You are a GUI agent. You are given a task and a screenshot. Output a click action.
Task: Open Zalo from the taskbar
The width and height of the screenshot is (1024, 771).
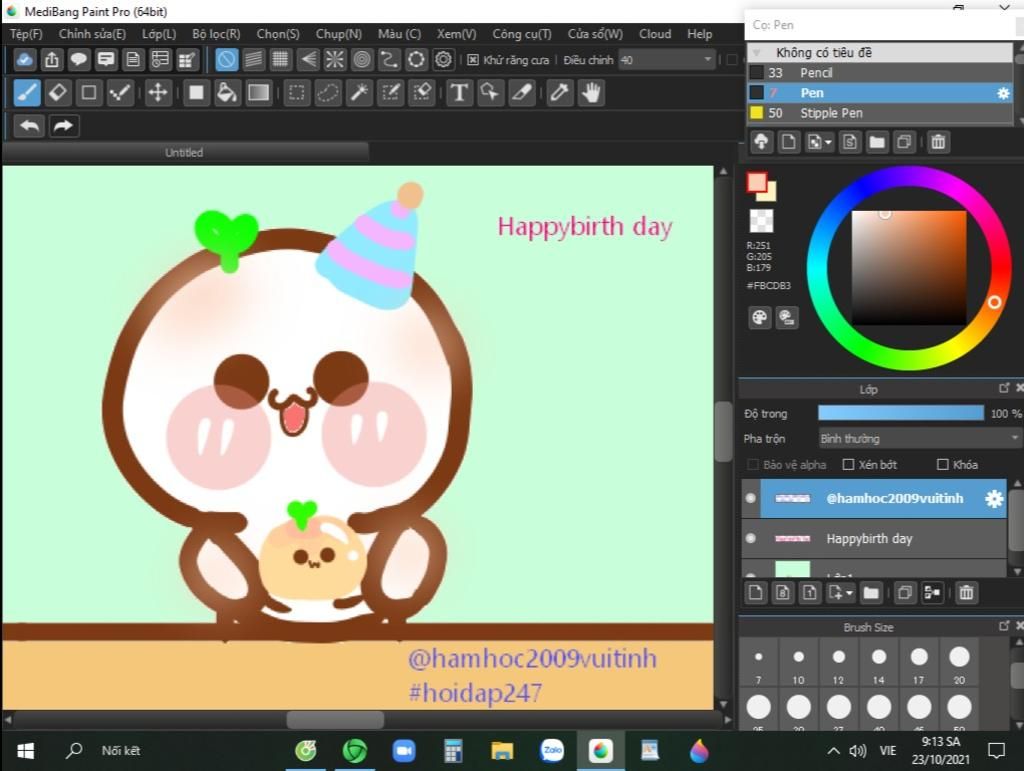[552, 751]
